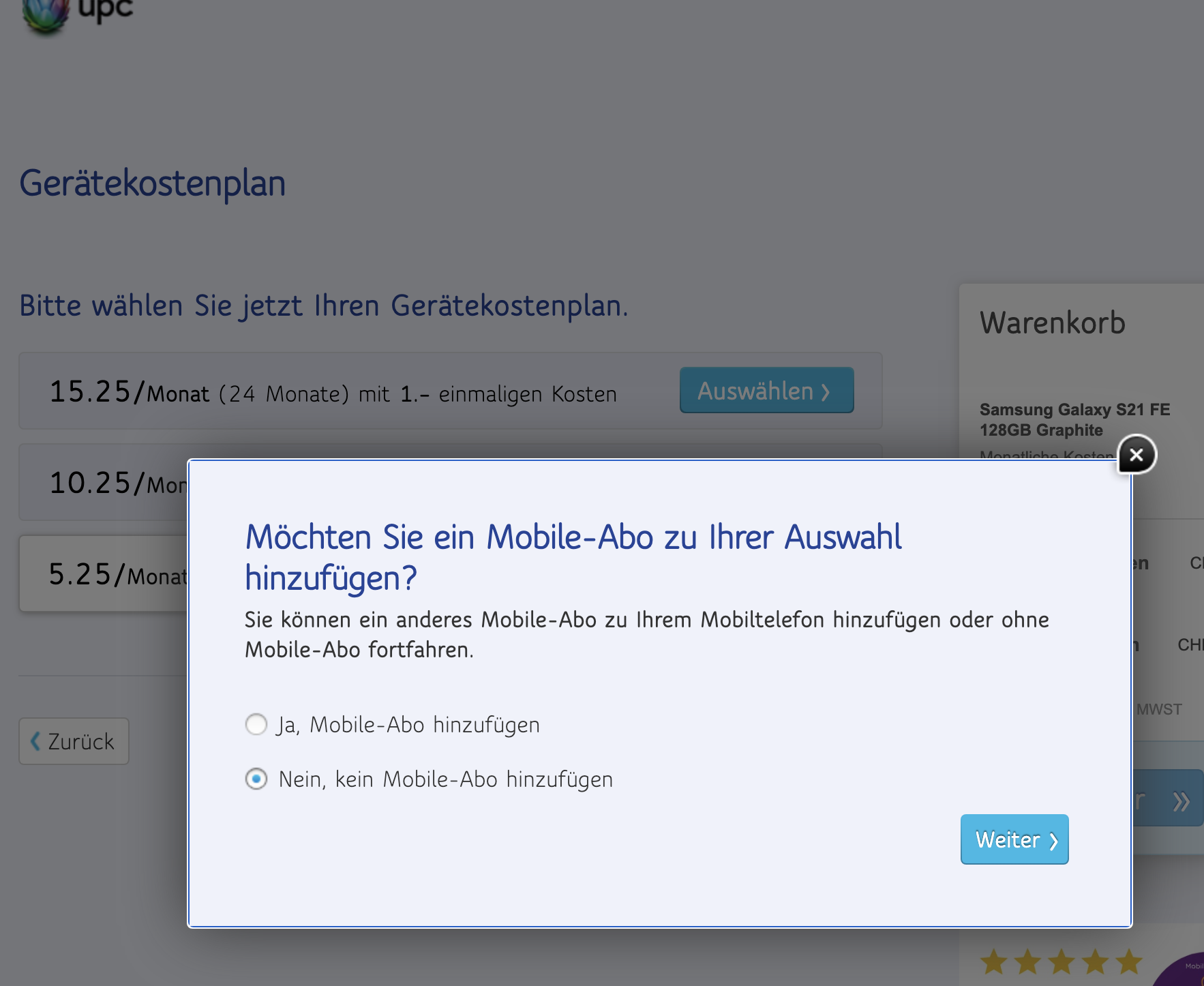The image size is (1204, 986).
Task: Go back using the Zurück button
Action: tap(74, 741)
